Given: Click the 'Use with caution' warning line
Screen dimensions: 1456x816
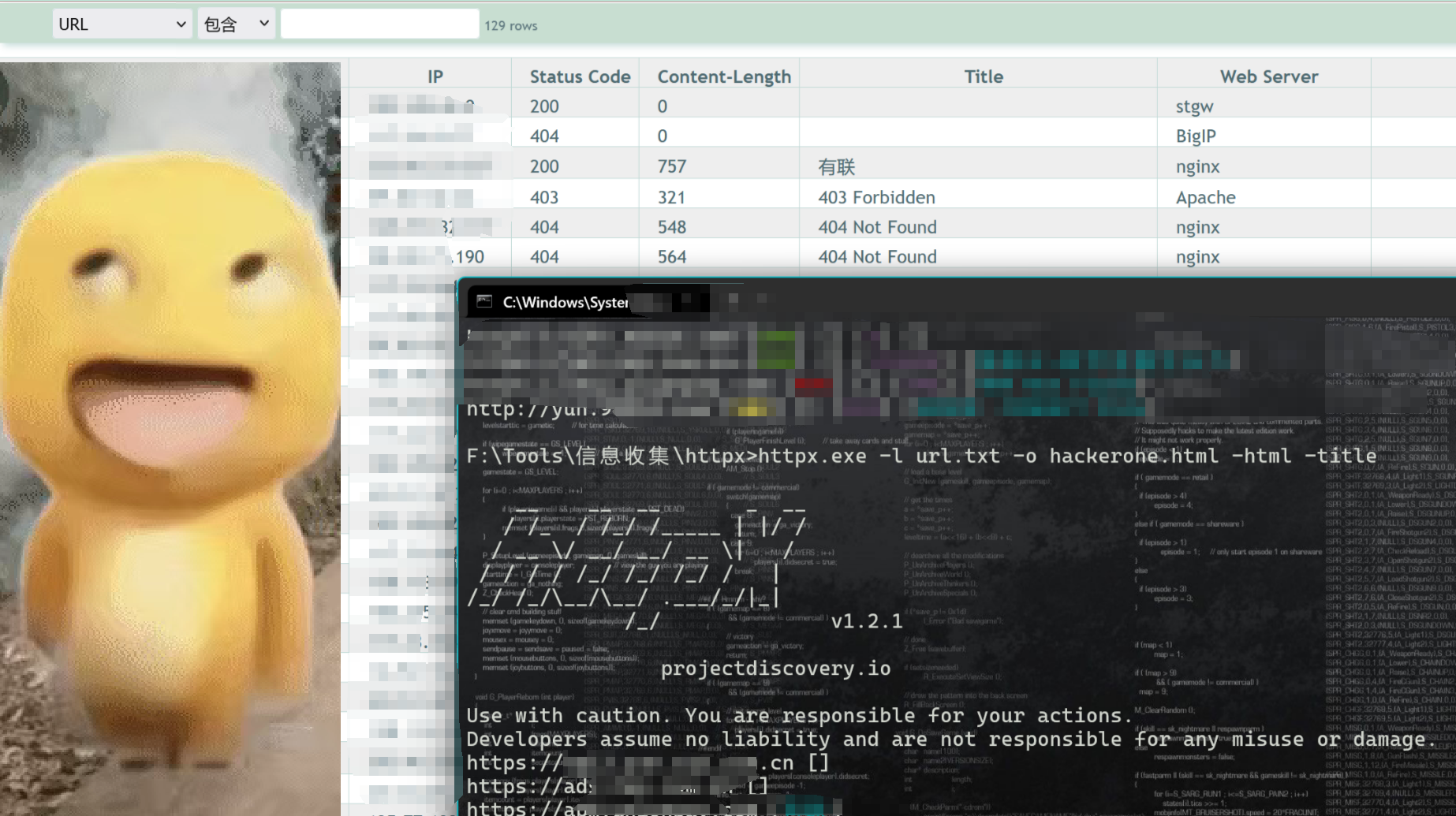Looking at the screenshot, I should coord(800,715).
